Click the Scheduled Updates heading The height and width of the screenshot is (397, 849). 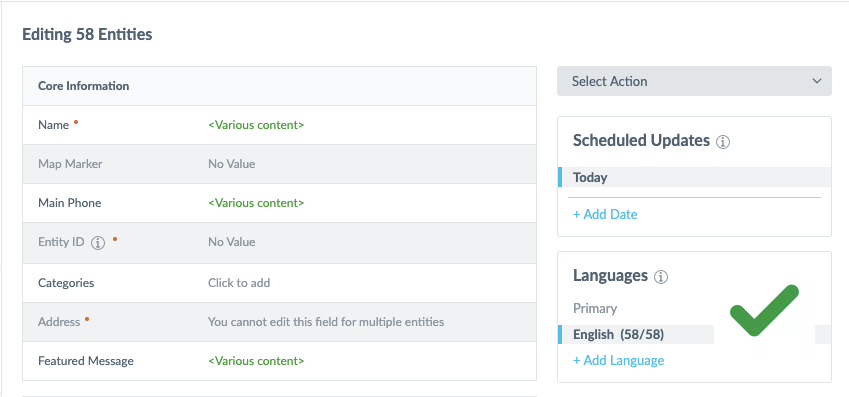(641, 141)
